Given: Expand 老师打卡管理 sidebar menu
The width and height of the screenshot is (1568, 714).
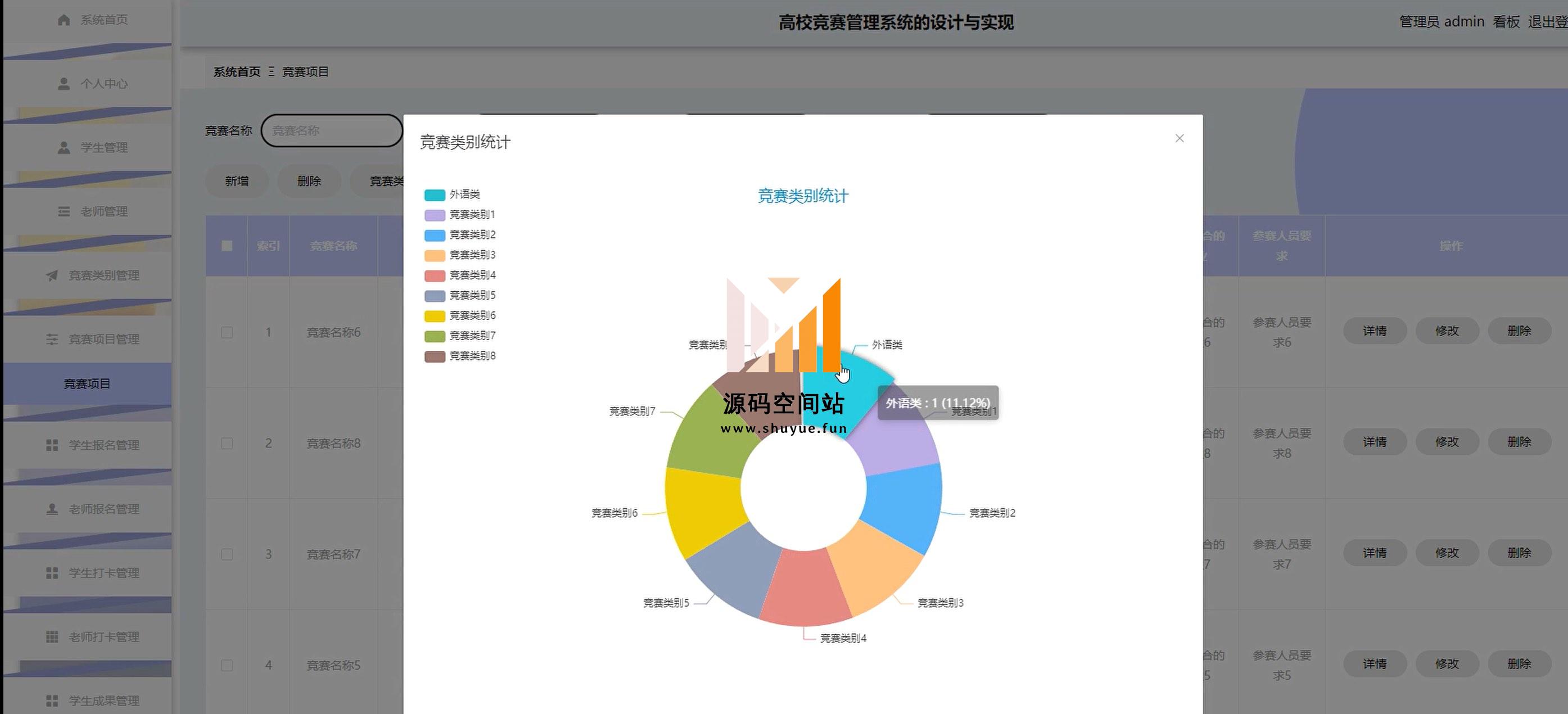Looking at the screenshot, I should tap(88, 636).
